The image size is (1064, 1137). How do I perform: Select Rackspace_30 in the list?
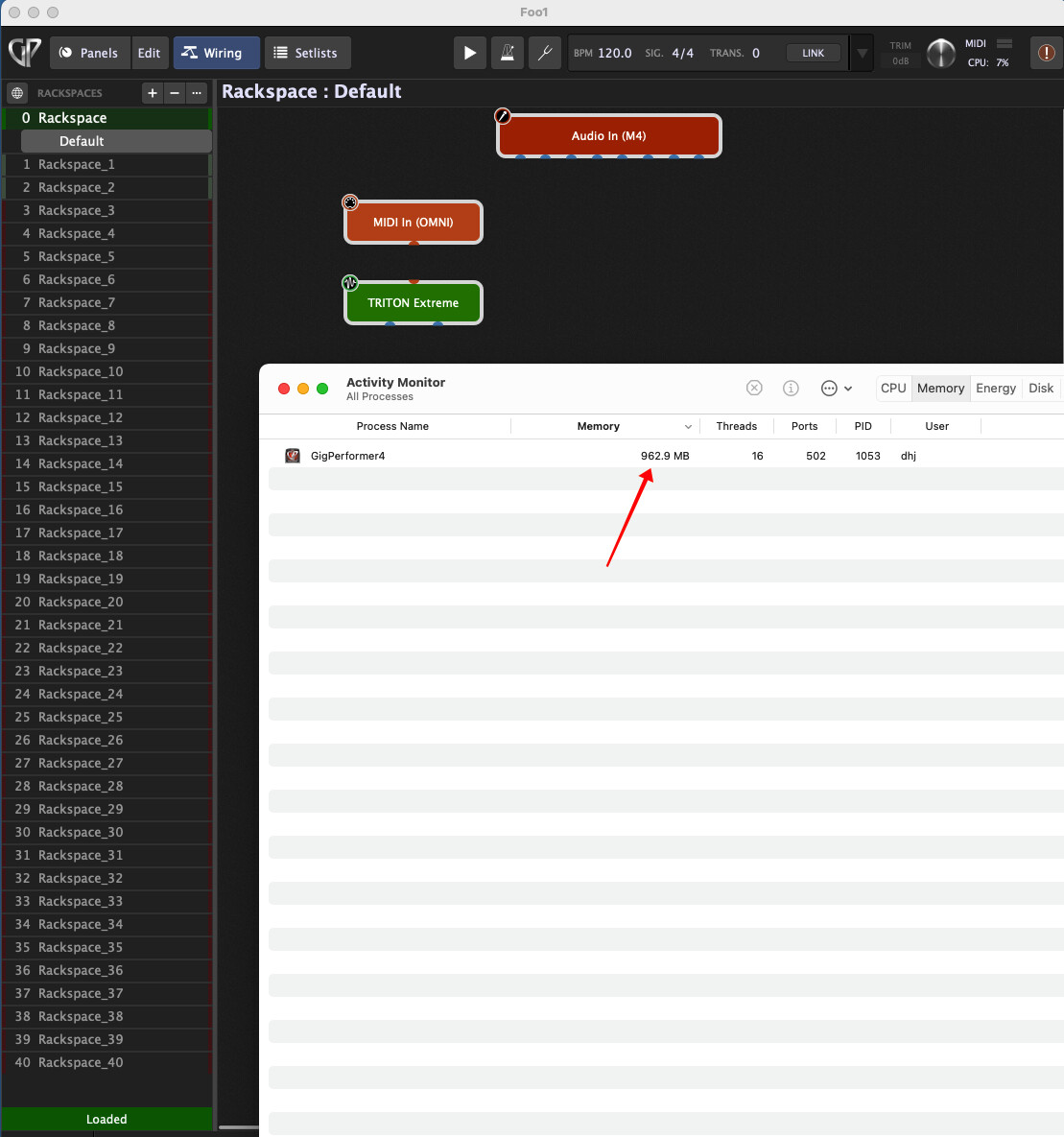pyautogui.click(x=107, y=833)
